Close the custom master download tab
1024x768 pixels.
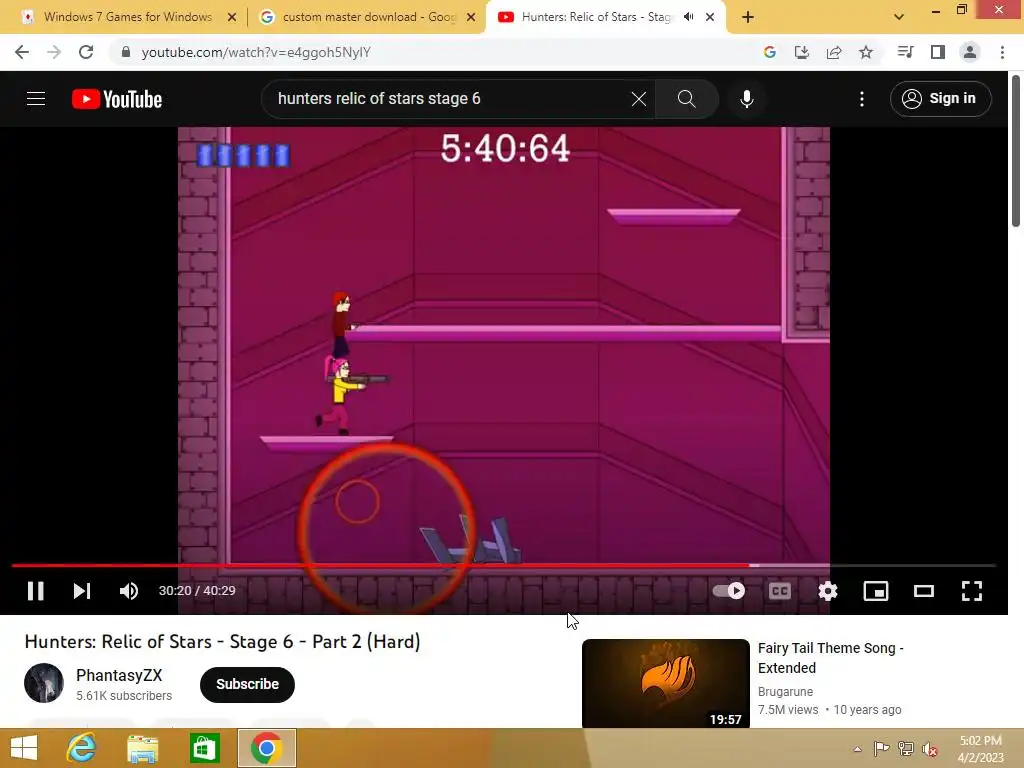(471, 17)
